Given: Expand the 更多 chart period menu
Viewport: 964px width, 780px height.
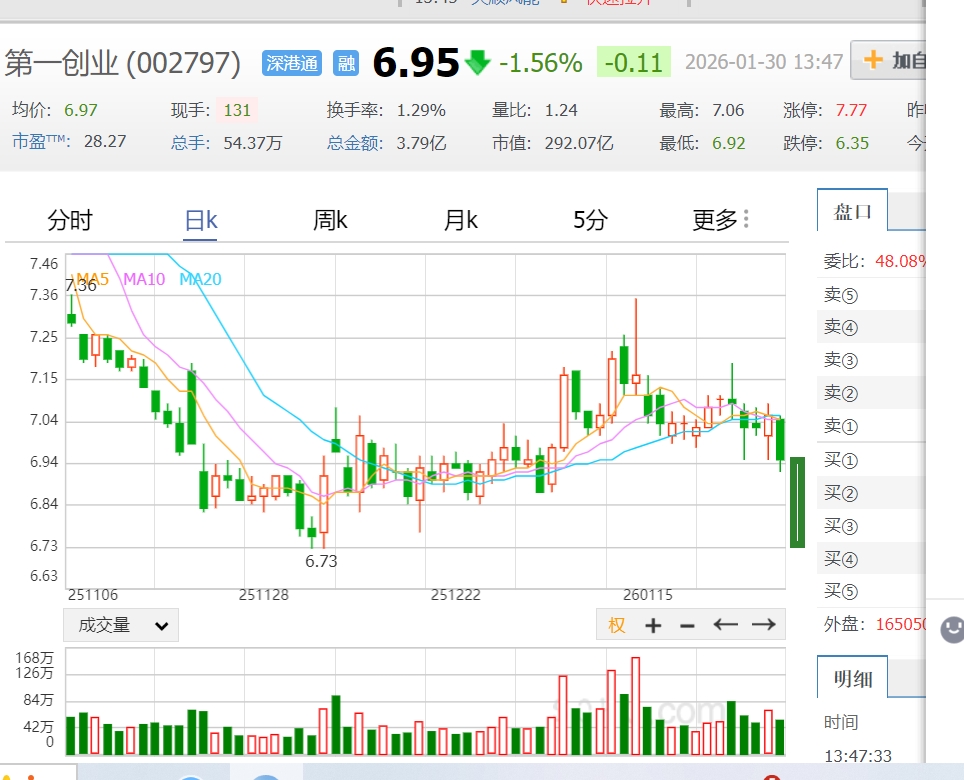Looking at the screenshot, I should [720, 220].
